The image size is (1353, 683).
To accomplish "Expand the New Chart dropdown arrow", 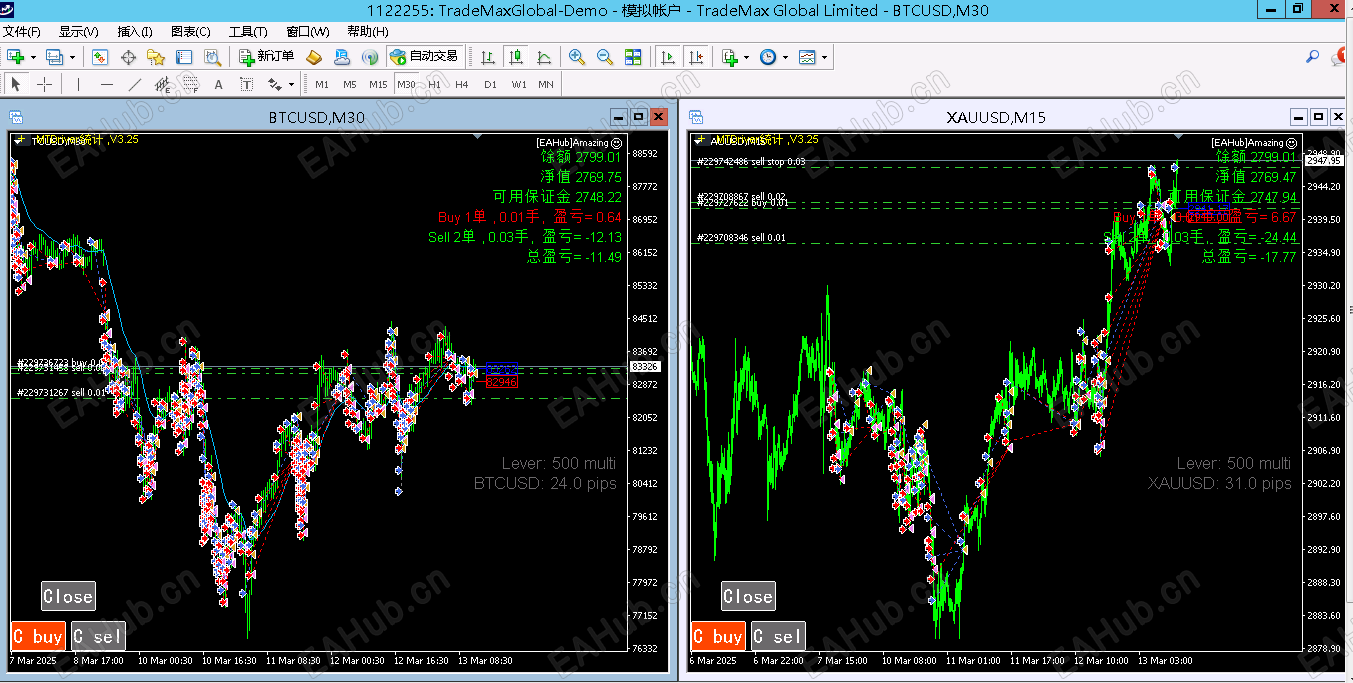I will 33,57.
